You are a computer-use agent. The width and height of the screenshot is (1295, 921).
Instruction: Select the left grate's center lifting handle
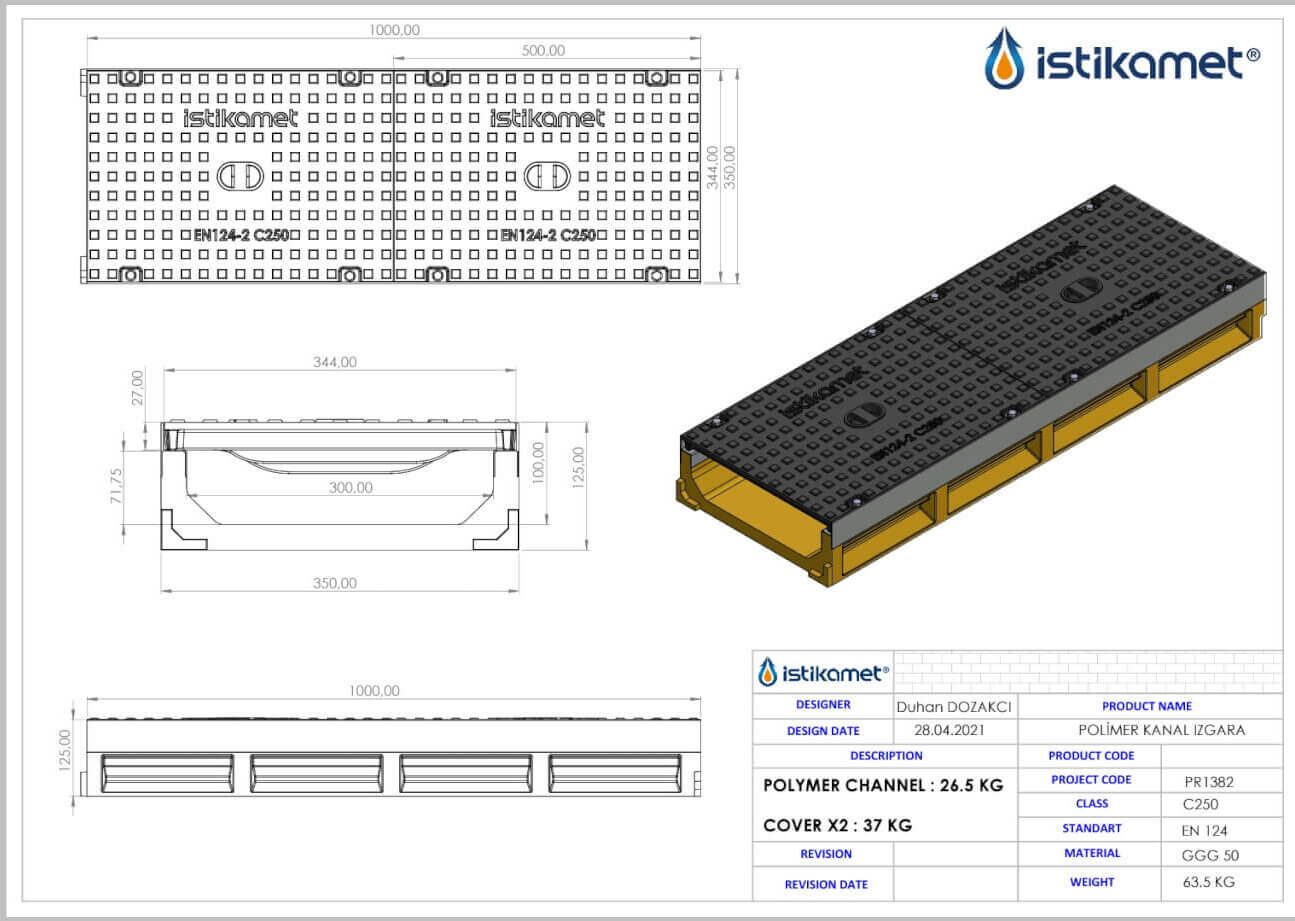[x=240, y=177]
